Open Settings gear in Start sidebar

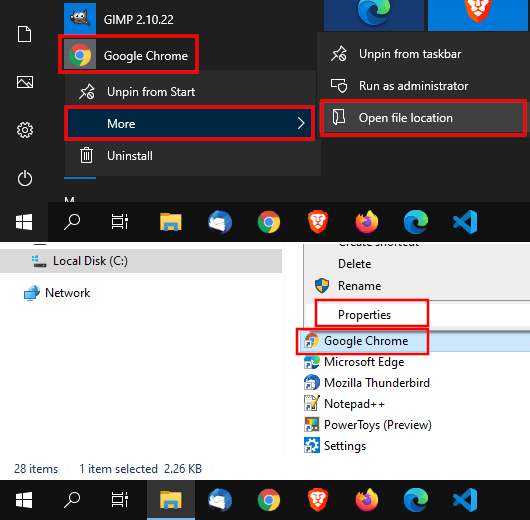click(25, 130)
